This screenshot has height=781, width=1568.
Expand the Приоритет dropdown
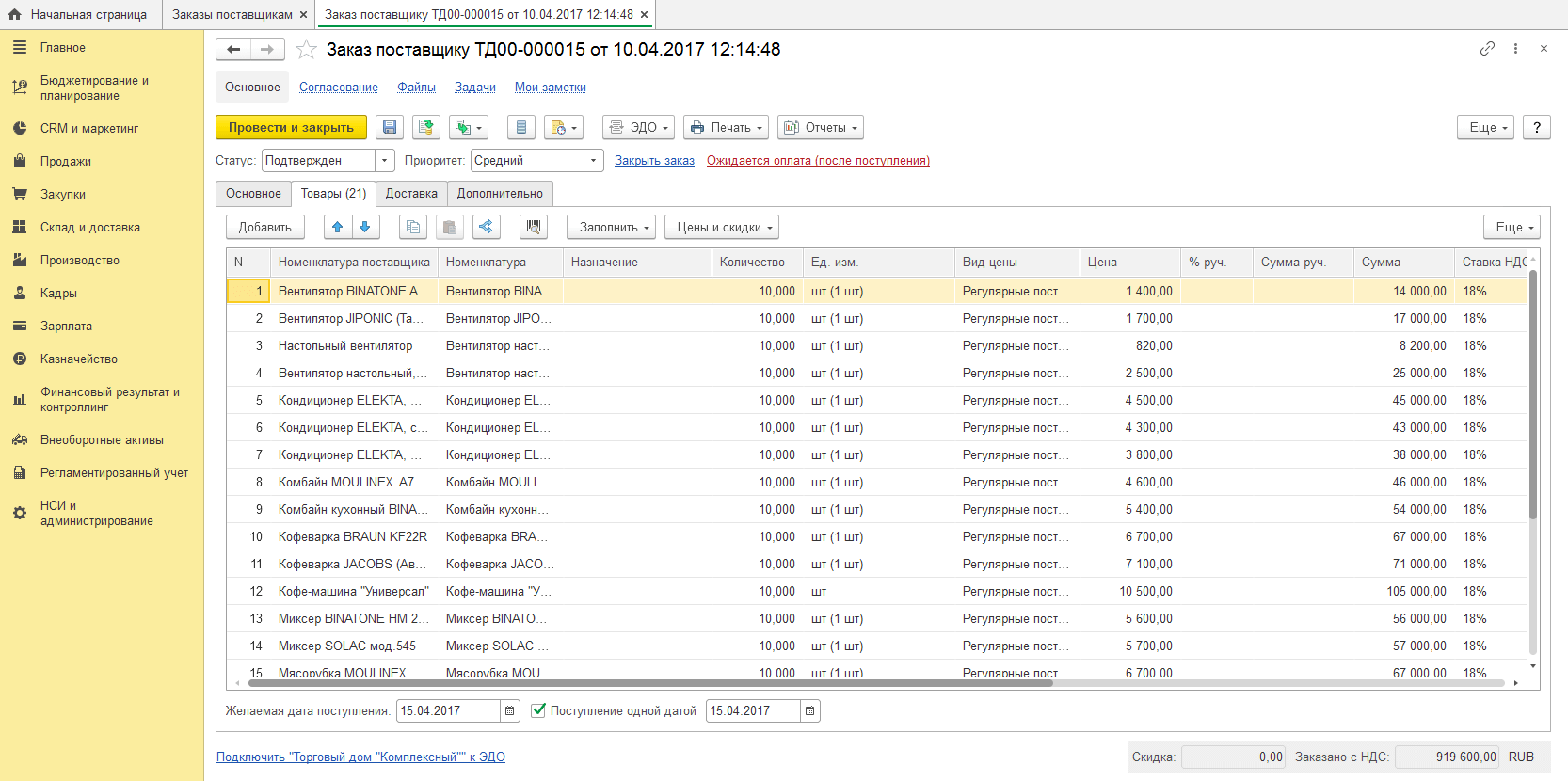point(593,161)
